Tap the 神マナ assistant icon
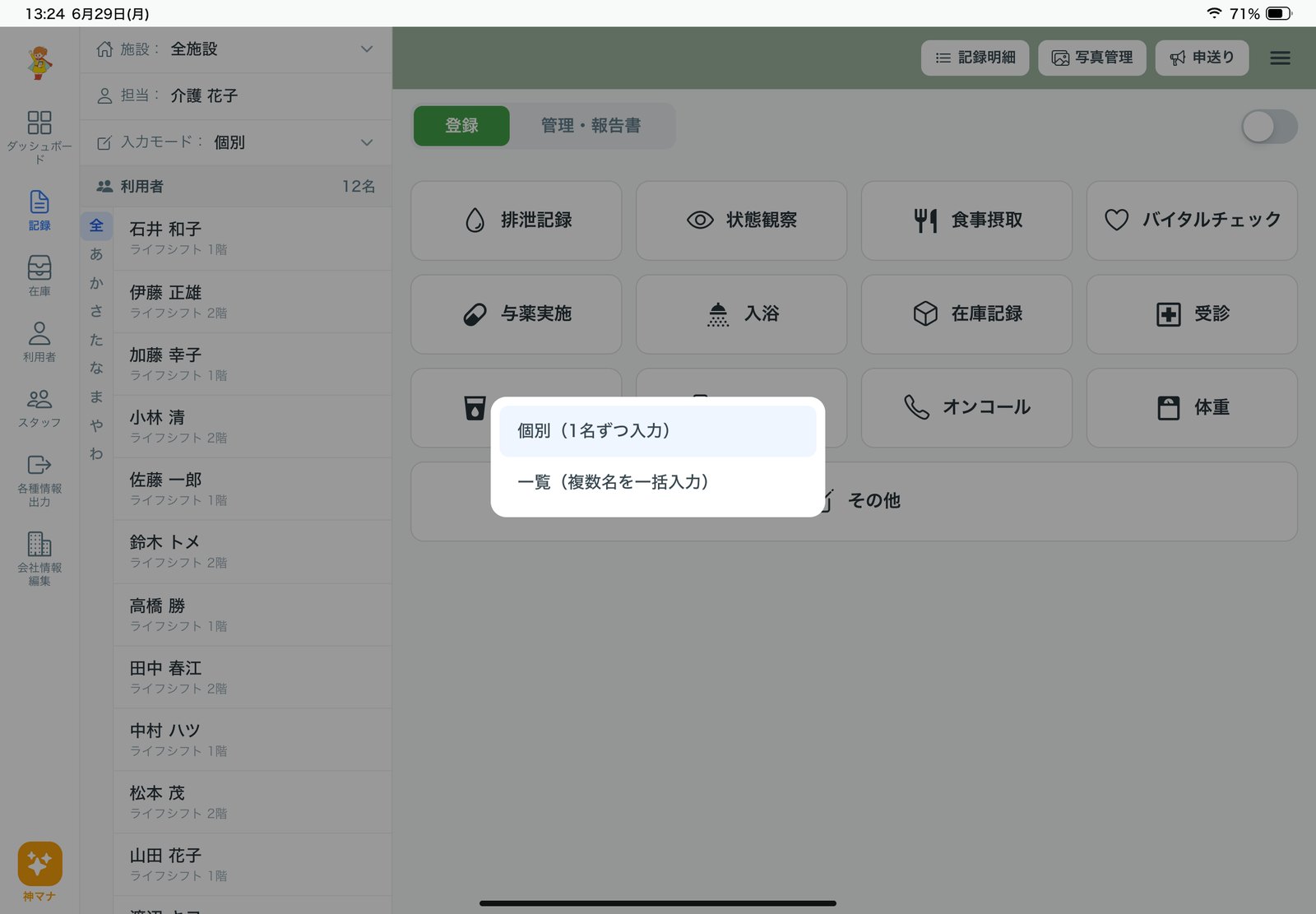 click(39, 871)
